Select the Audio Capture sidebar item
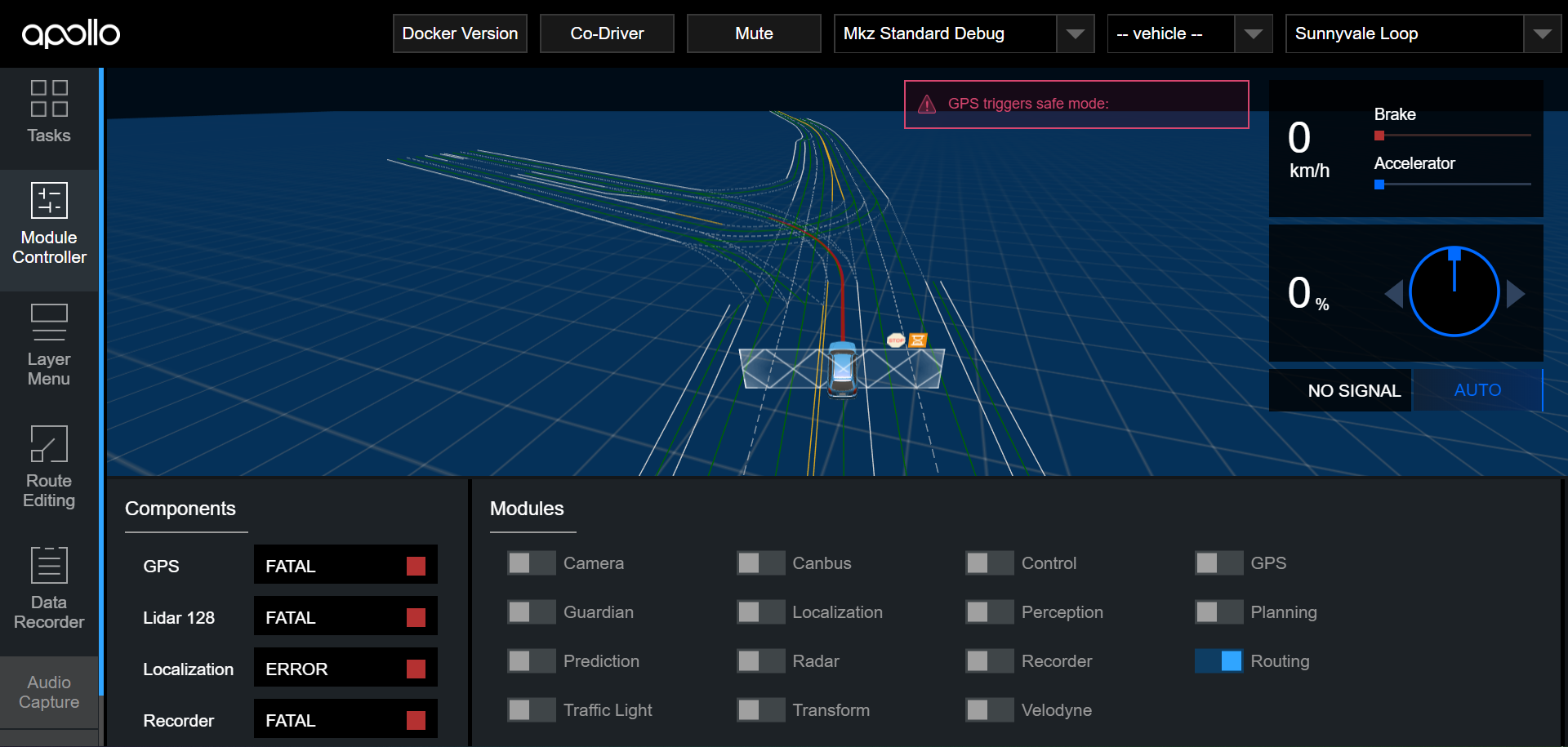Screen dimensions: 1568x747 click(49, 691)
